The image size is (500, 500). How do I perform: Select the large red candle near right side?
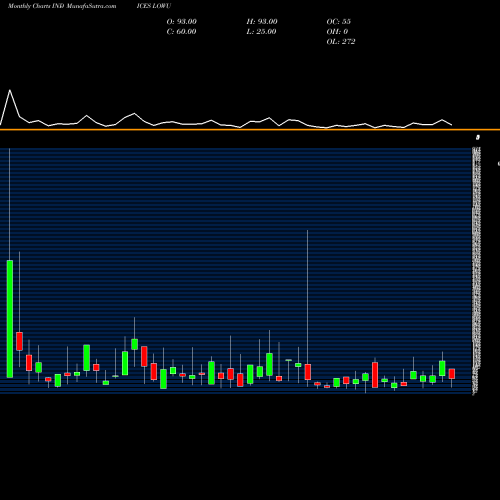pos(375,375)
